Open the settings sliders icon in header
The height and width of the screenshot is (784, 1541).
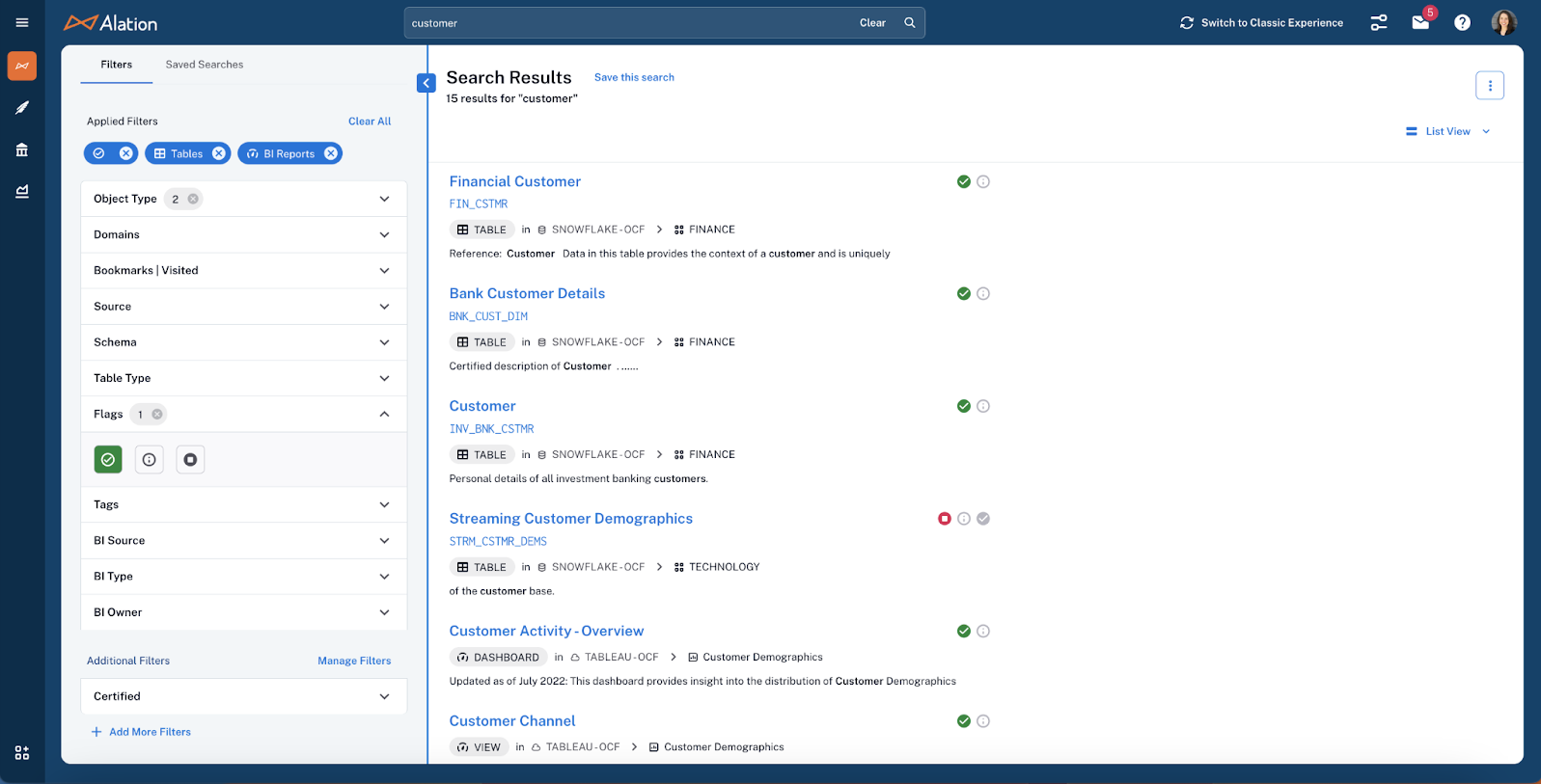pos(1379,22)
